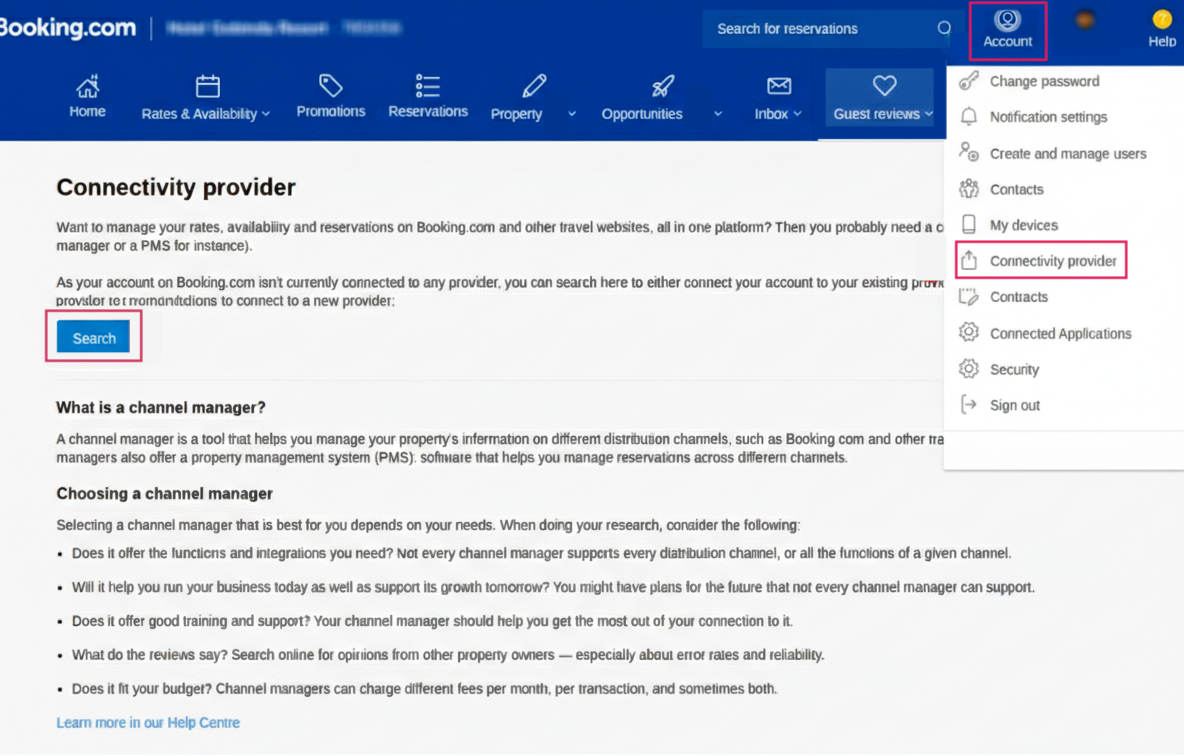Viewport: 1184px width, 756px height.
Task: Click the Connectivity provider page heading
Action: (x=176, y=187)
